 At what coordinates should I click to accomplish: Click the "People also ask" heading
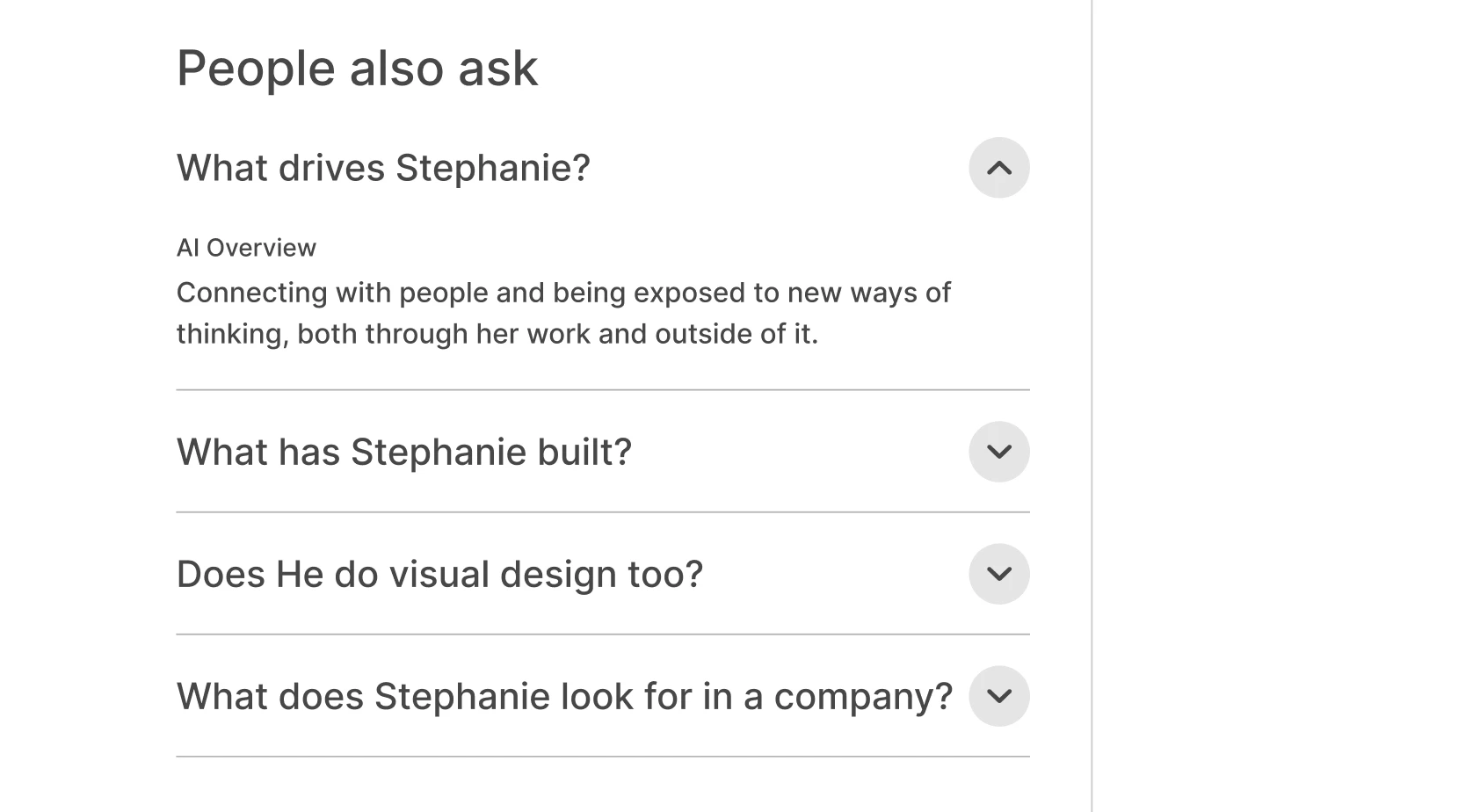coord(357,69)
